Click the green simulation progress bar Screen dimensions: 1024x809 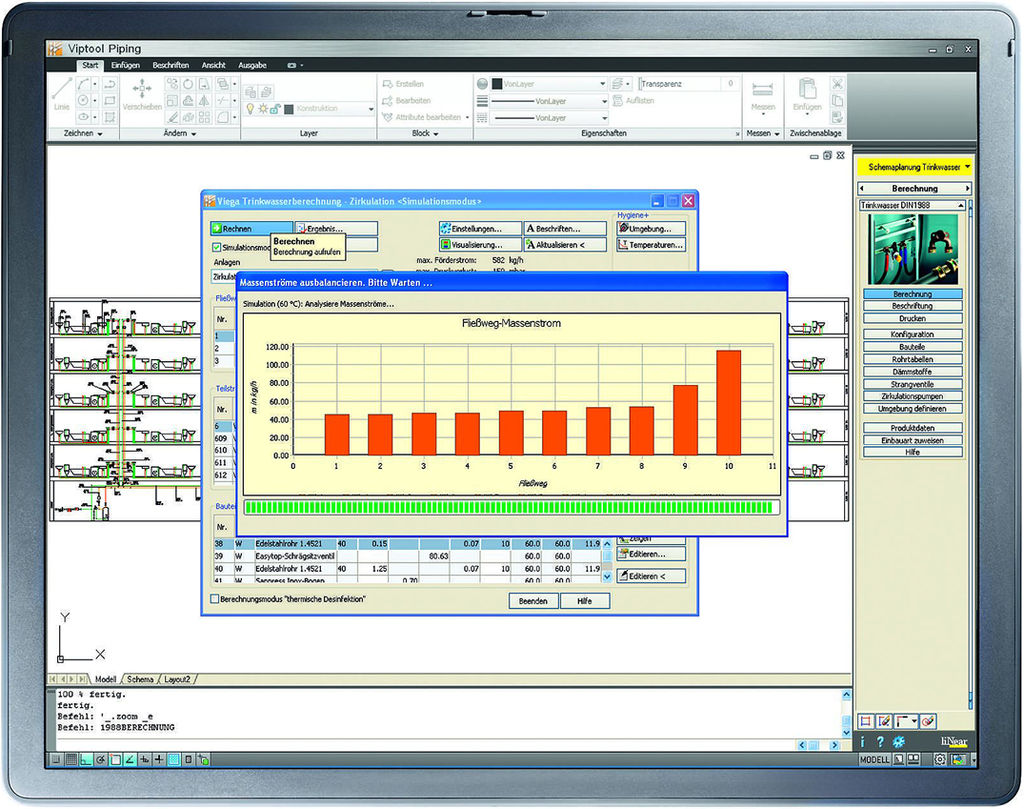click(x=512, y=507)
